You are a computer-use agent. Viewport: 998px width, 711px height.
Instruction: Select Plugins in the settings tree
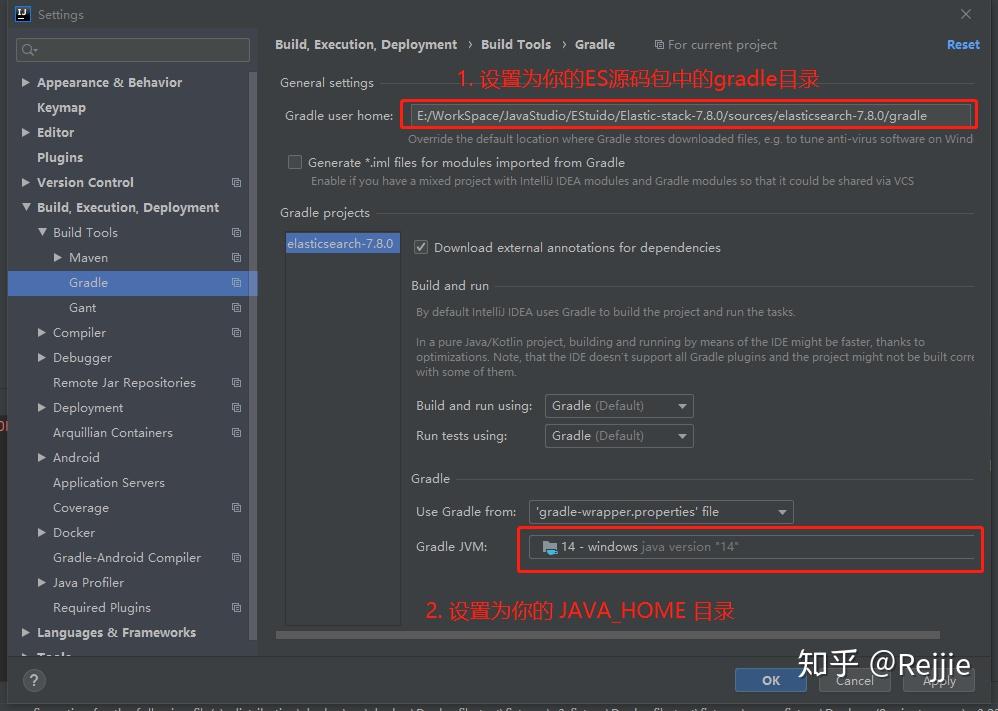point(60,157)
